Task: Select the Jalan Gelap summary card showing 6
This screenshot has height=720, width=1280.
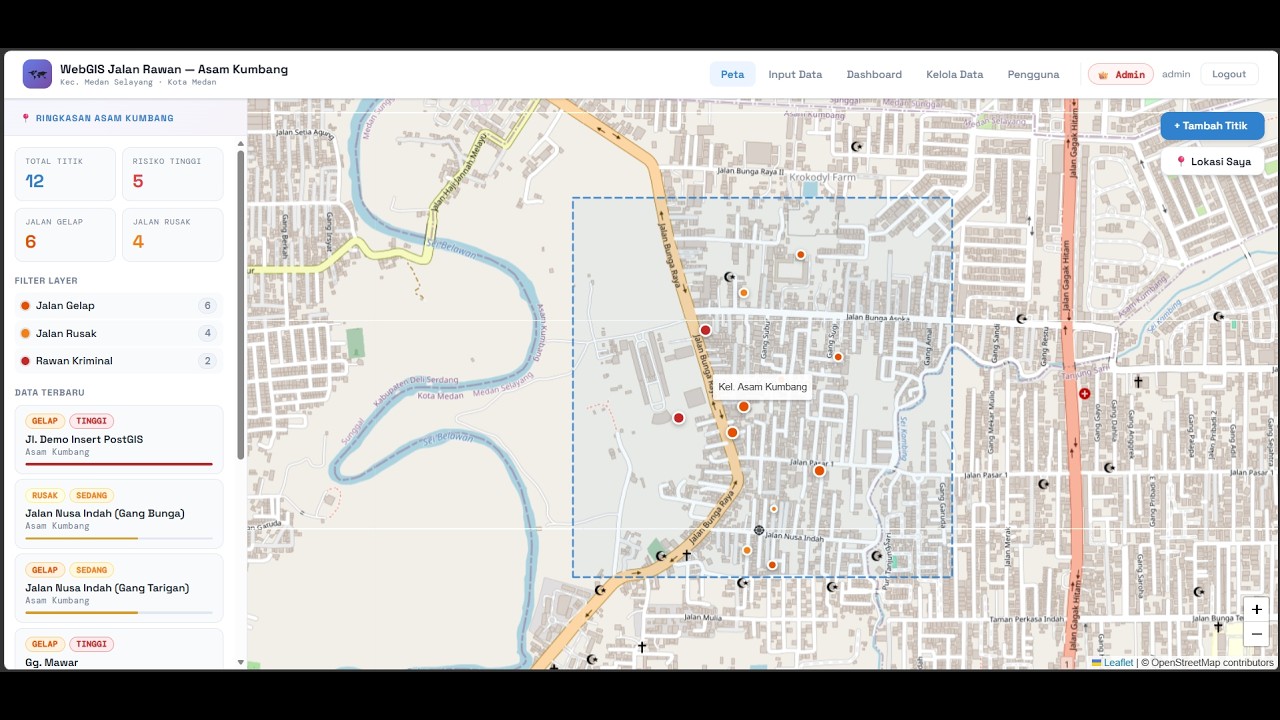Action: 65,235
